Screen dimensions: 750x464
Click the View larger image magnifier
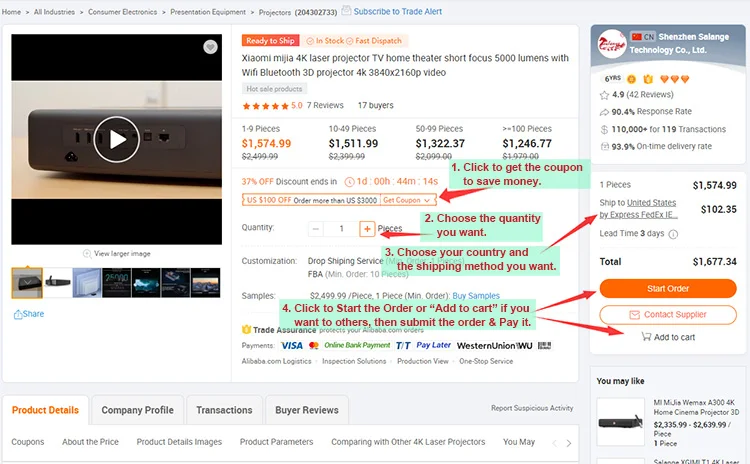coord(87,254)
